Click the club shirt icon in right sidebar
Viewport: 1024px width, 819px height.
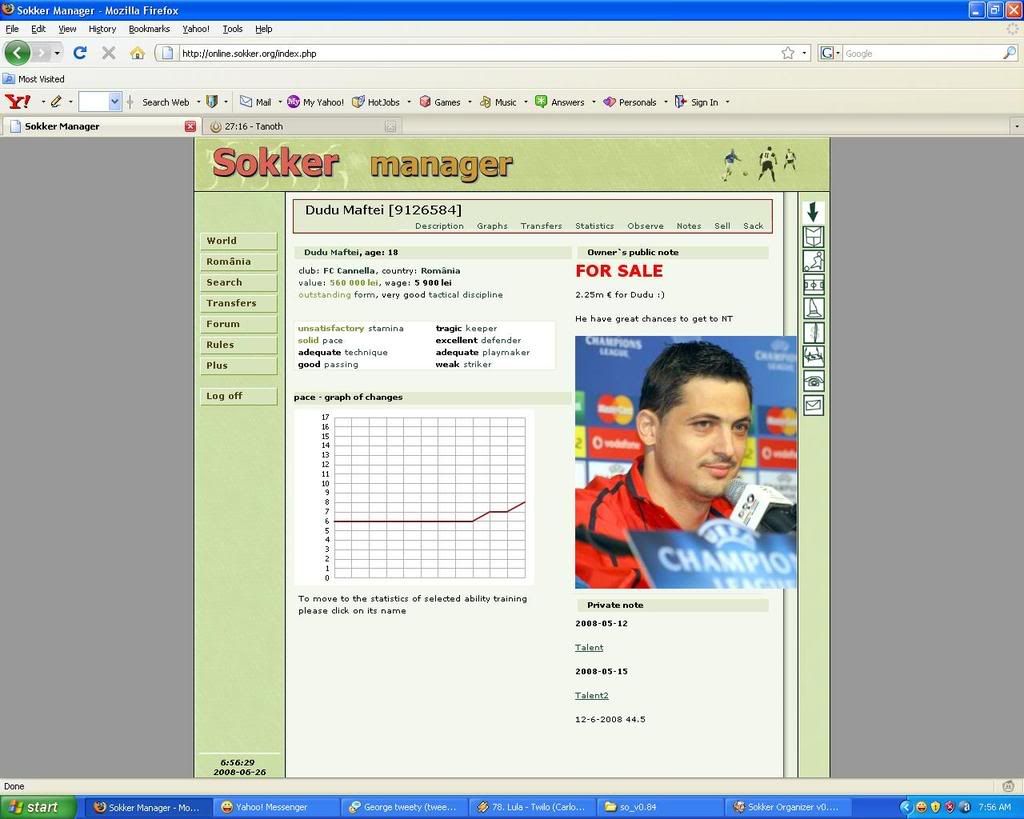click(x=813, y=237)
